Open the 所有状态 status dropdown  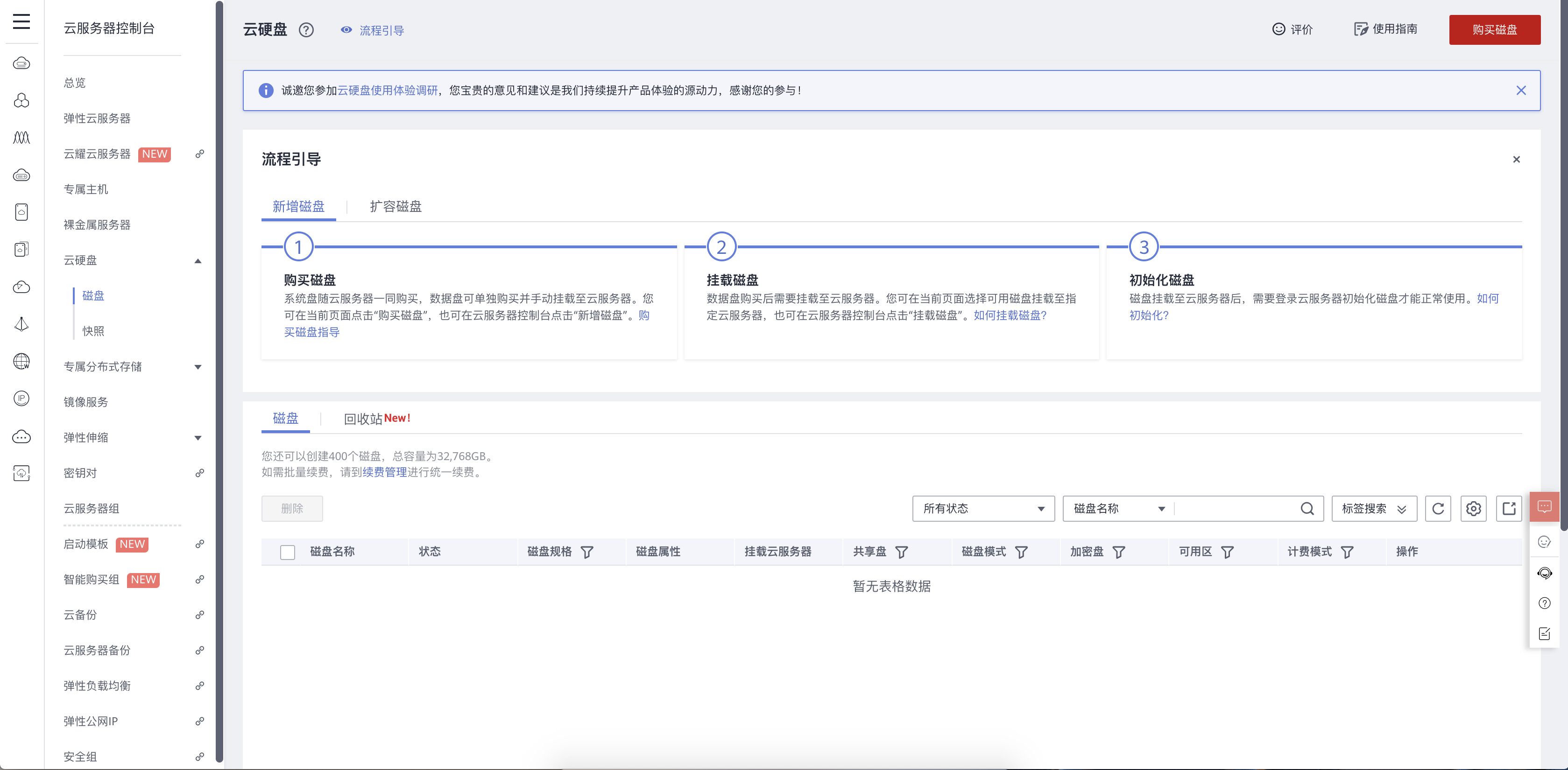[983, 509]
